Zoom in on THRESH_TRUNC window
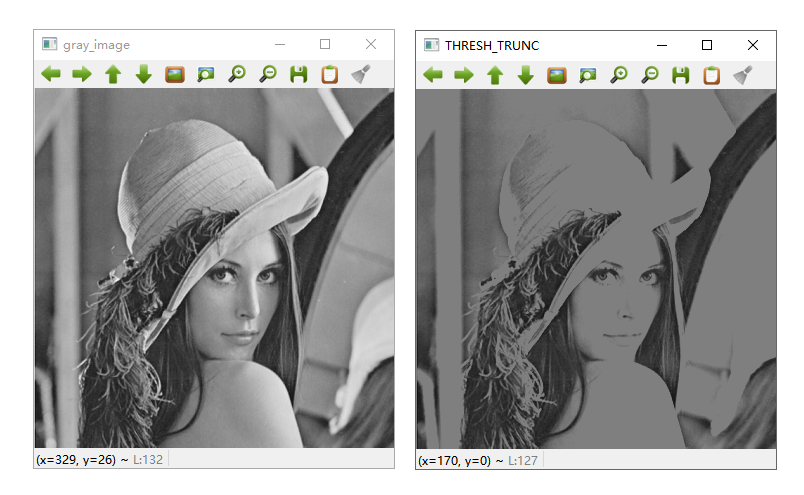804x495 pixels. (x=619, y=75)
